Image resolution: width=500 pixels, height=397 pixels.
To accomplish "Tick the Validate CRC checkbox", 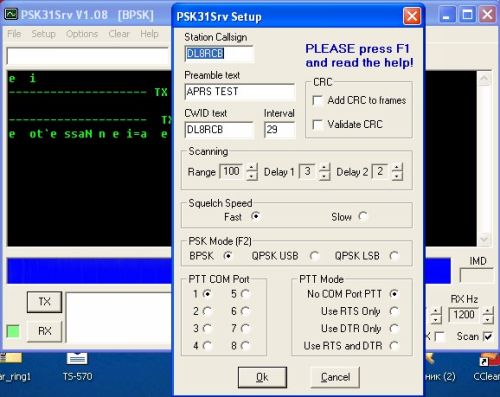I will (x=318, y=125).
